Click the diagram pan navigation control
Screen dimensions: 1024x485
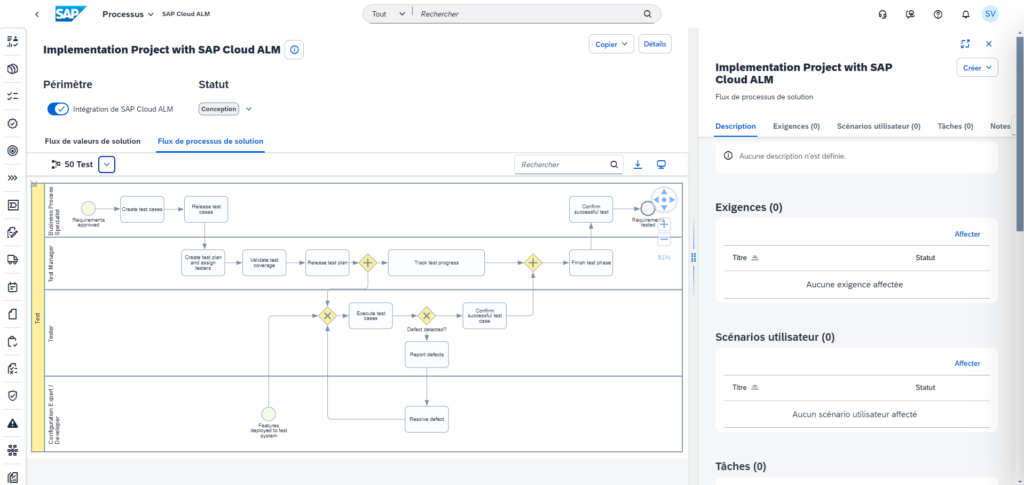(664, 200)
